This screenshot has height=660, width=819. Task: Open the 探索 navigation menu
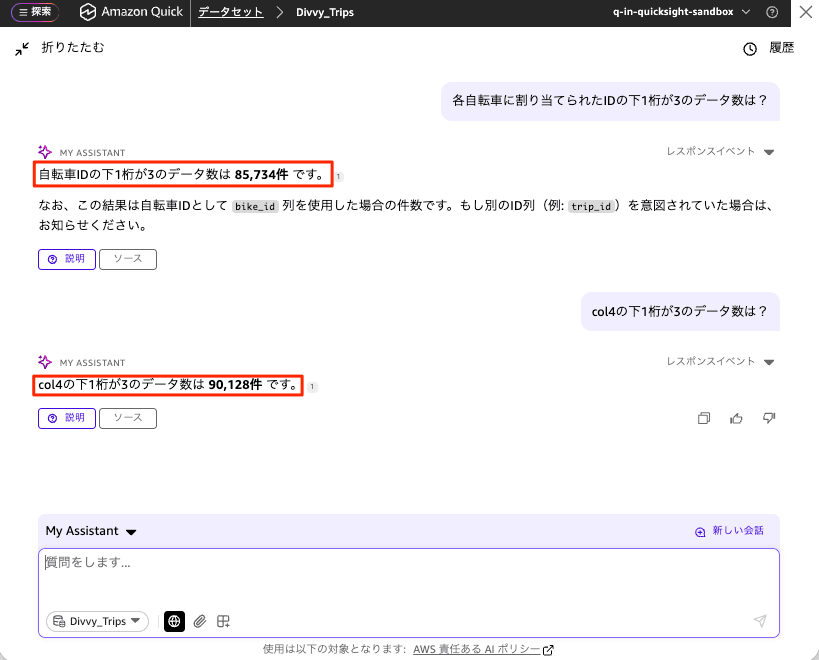point(35,12)
